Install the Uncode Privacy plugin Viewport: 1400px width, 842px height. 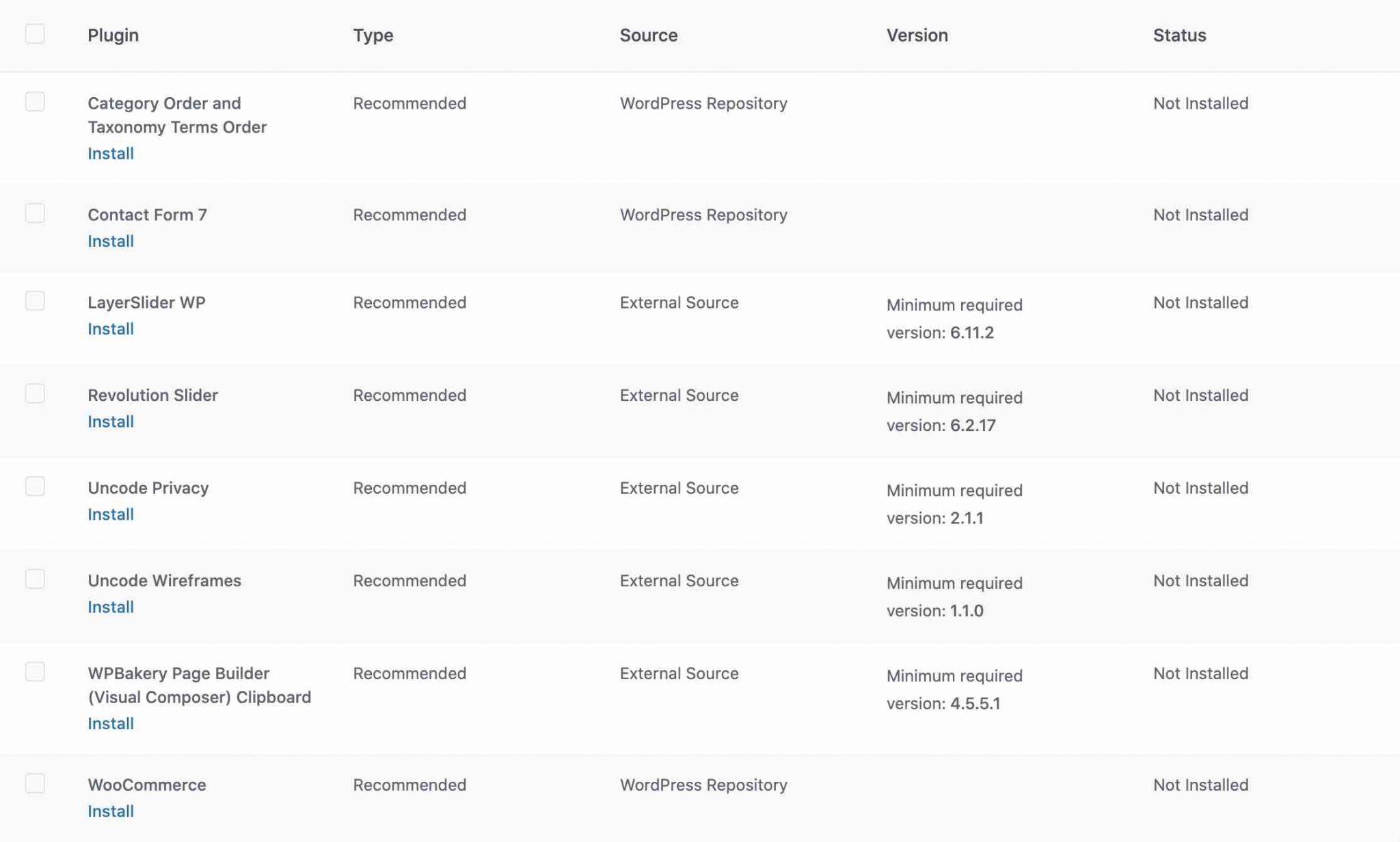pos(110,514)
